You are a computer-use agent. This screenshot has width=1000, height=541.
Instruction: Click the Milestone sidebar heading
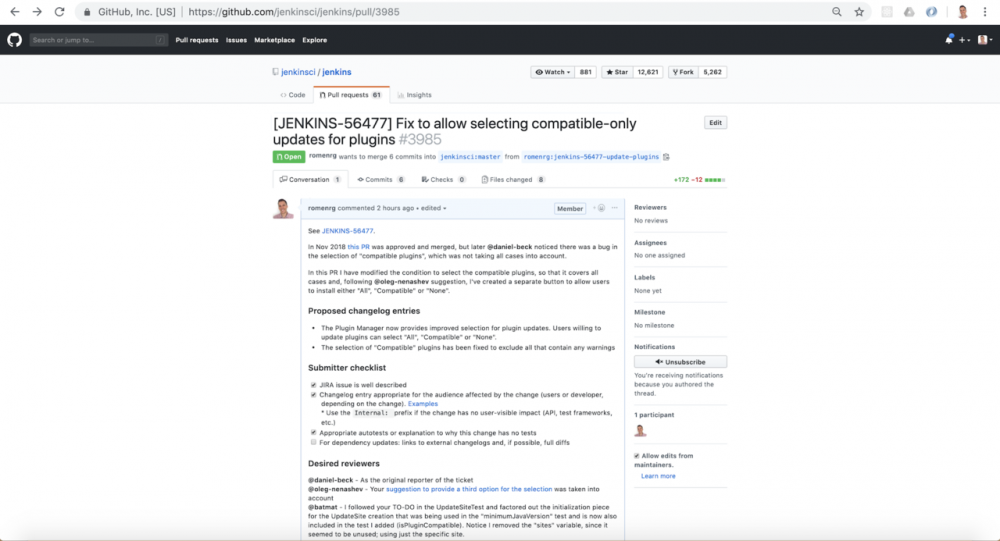point(649,312)
